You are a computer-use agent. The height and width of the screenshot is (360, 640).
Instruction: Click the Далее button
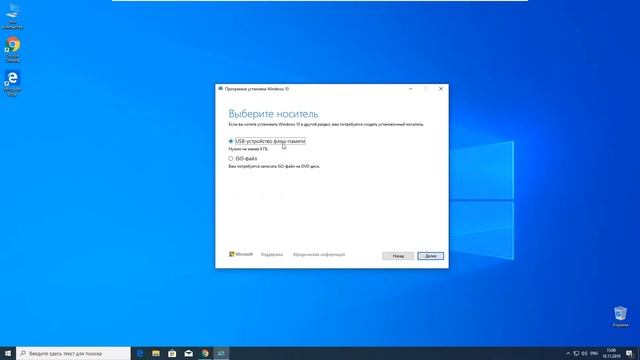430,256
